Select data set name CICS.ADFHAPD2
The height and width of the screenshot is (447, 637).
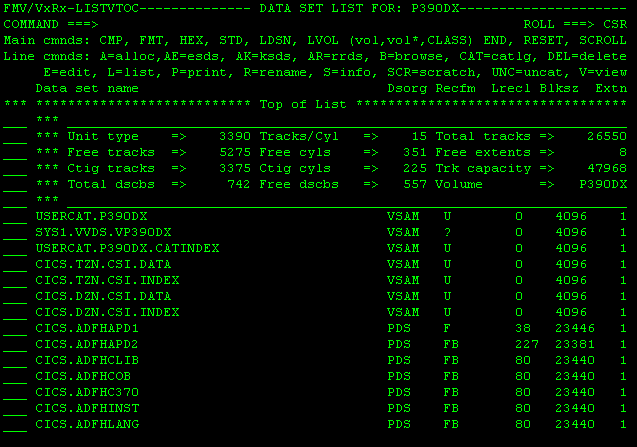(87, 344)
